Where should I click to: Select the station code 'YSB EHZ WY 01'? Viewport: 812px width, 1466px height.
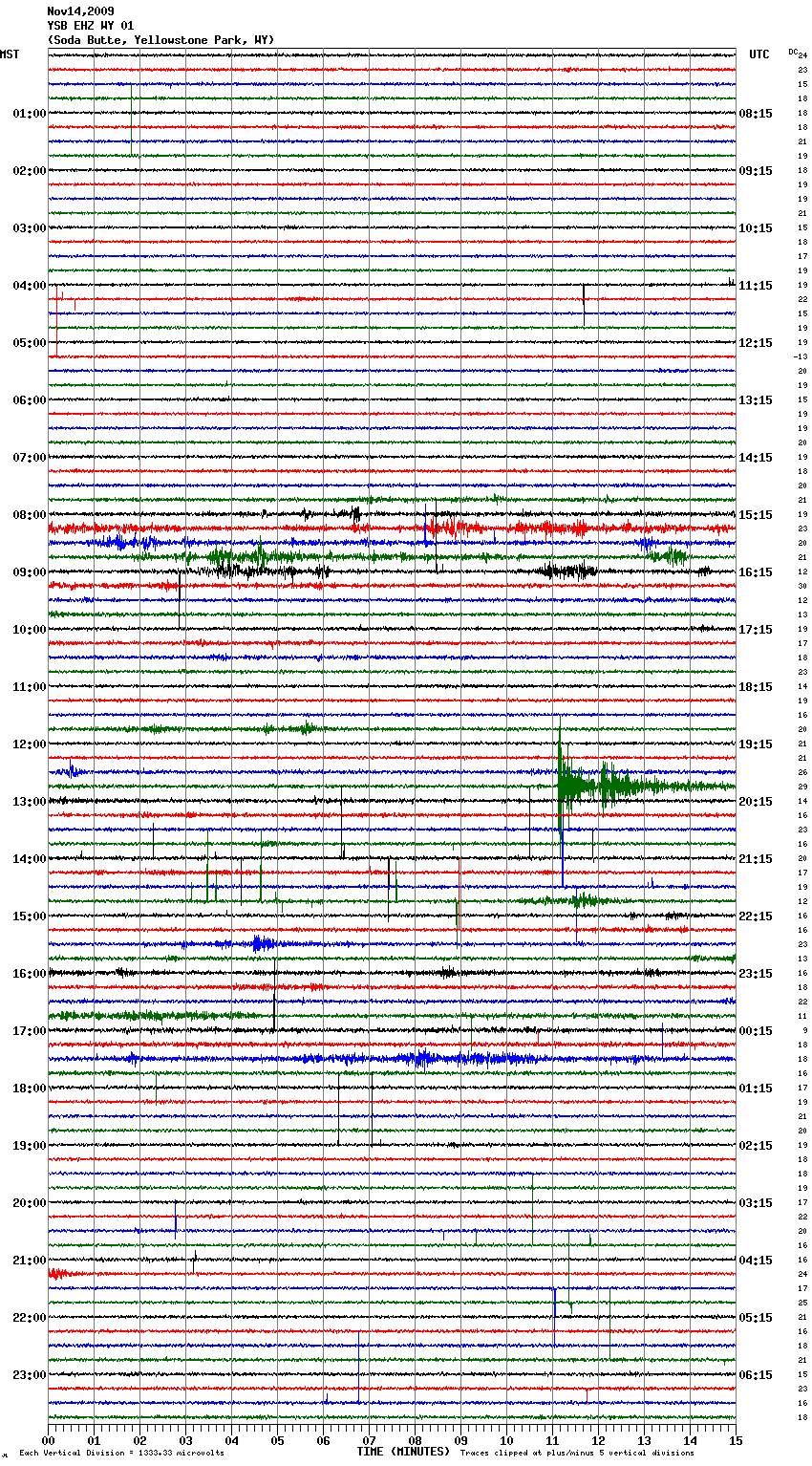click(x=91, y=26)
